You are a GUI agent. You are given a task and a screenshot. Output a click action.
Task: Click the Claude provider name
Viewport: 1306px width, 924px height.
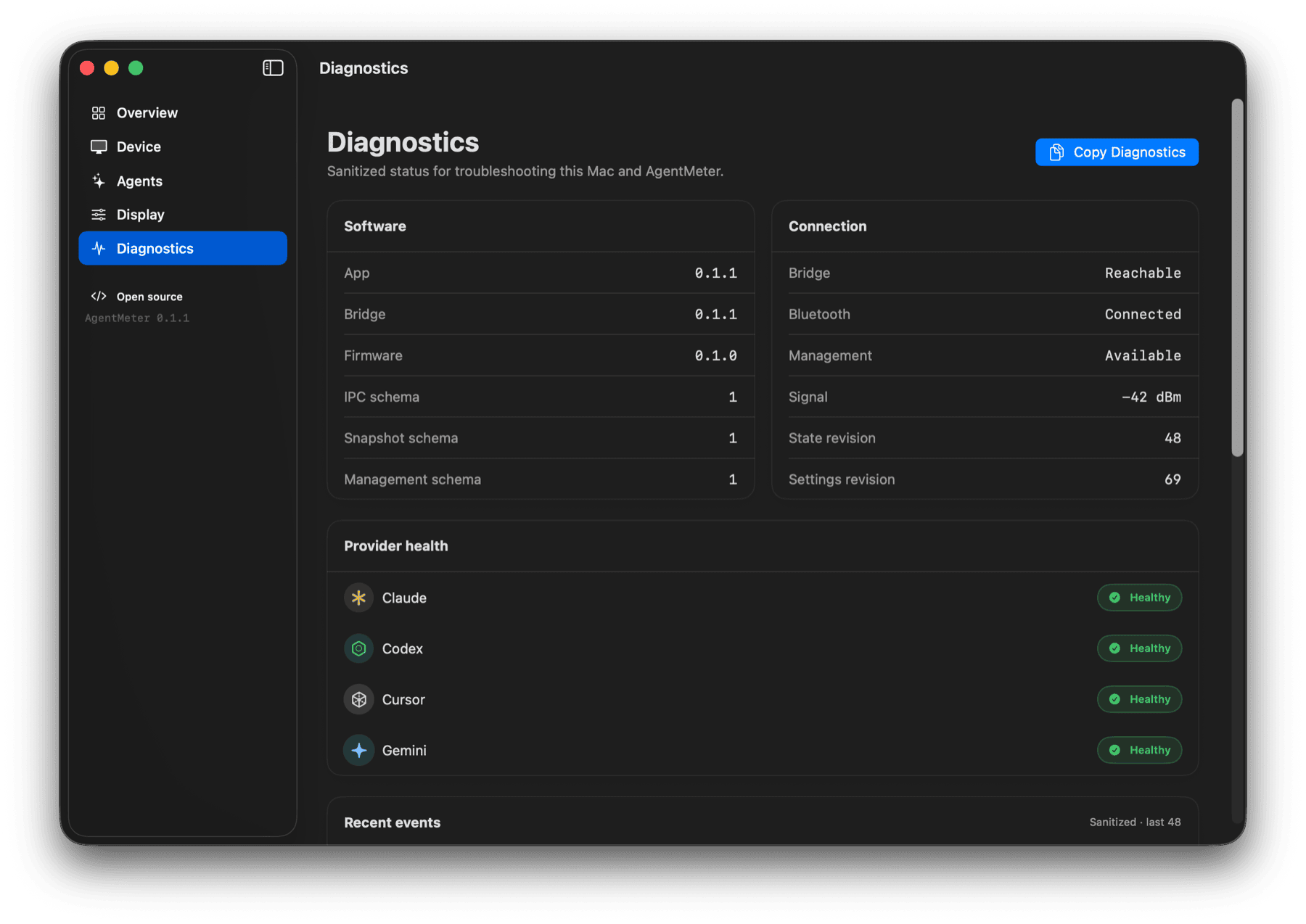(404, 598)
